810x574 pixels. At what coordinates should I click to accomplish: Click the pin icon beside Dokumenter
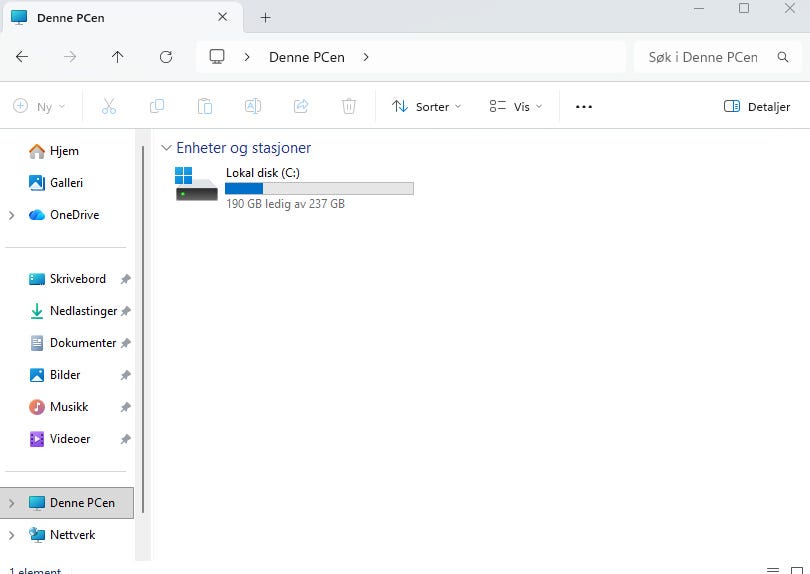click(126, 344)
